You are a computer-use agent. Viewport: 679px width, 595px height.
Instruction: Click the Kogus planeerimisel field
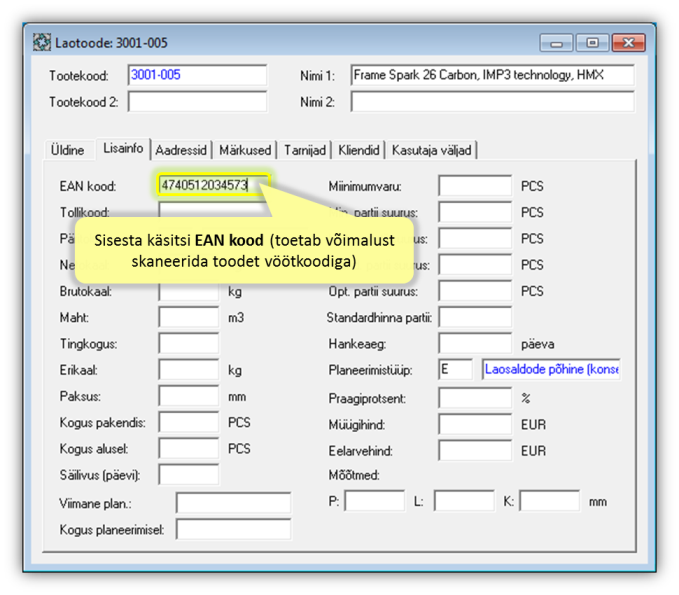(x=233, y=530)
